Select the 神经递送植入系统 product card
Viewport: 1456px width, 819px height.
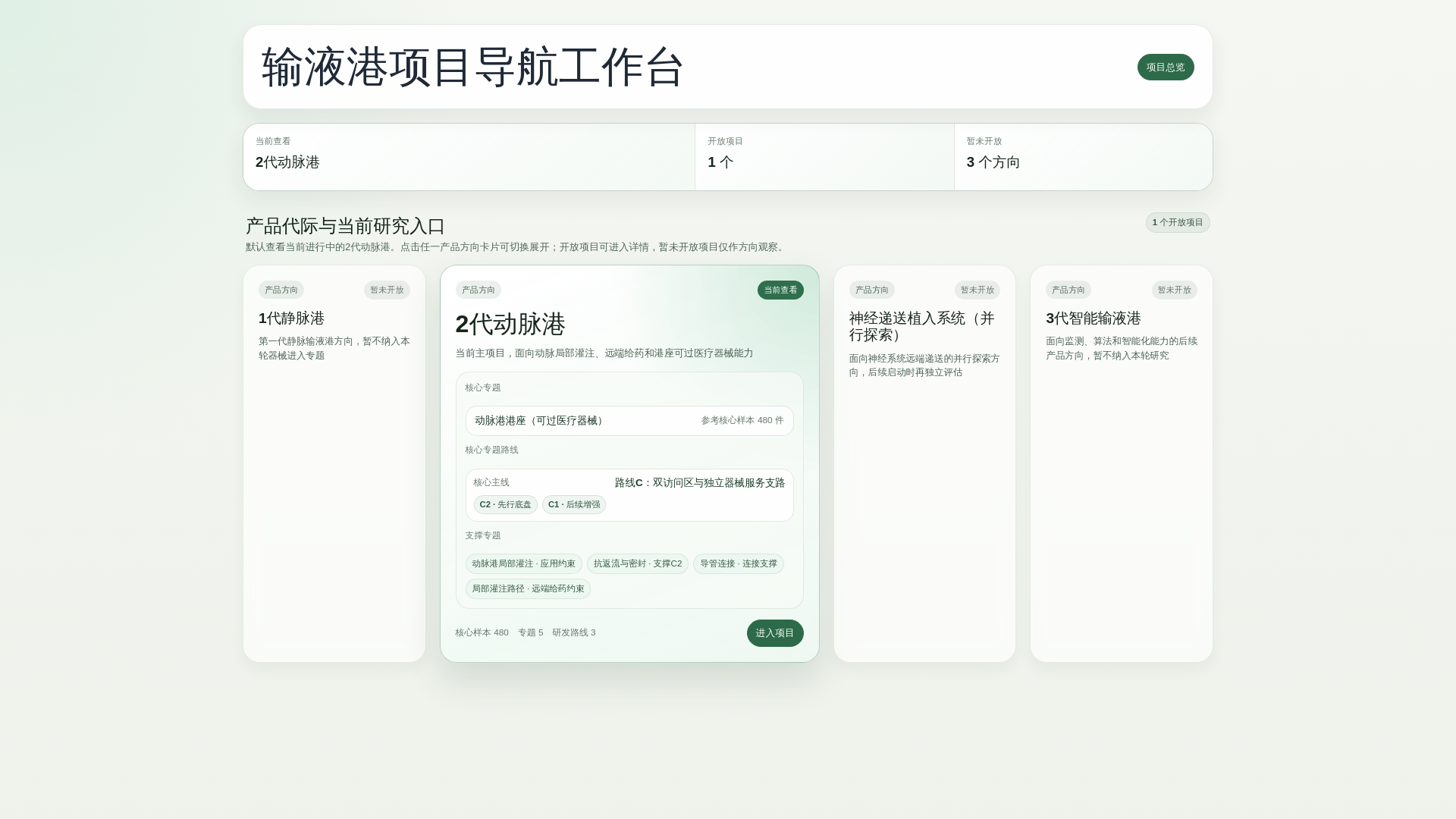click(x=924, y=463)
